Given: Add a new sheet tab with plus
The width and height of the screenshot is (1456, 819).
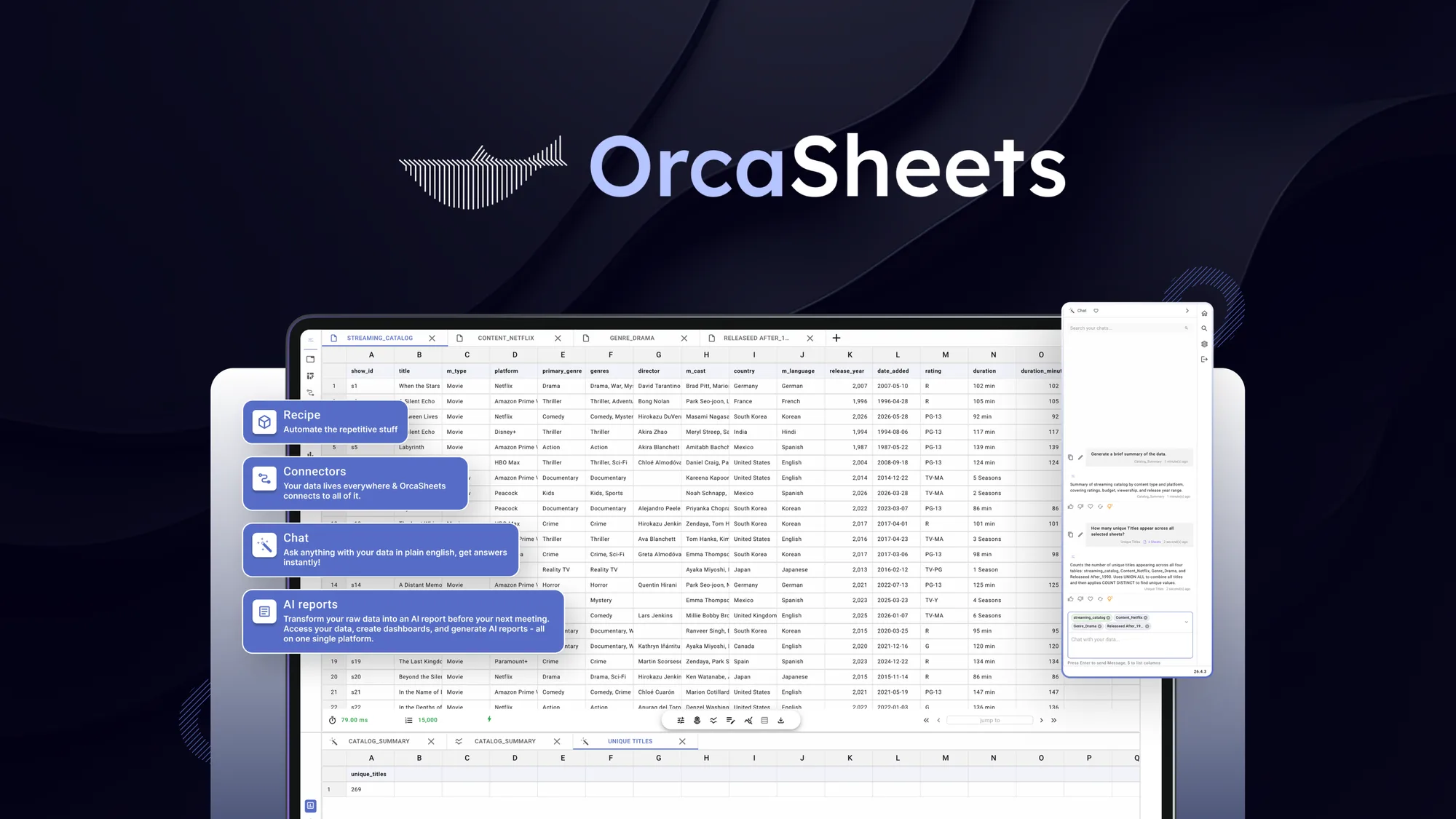Looking at the screenshot, I should point(836,338).
